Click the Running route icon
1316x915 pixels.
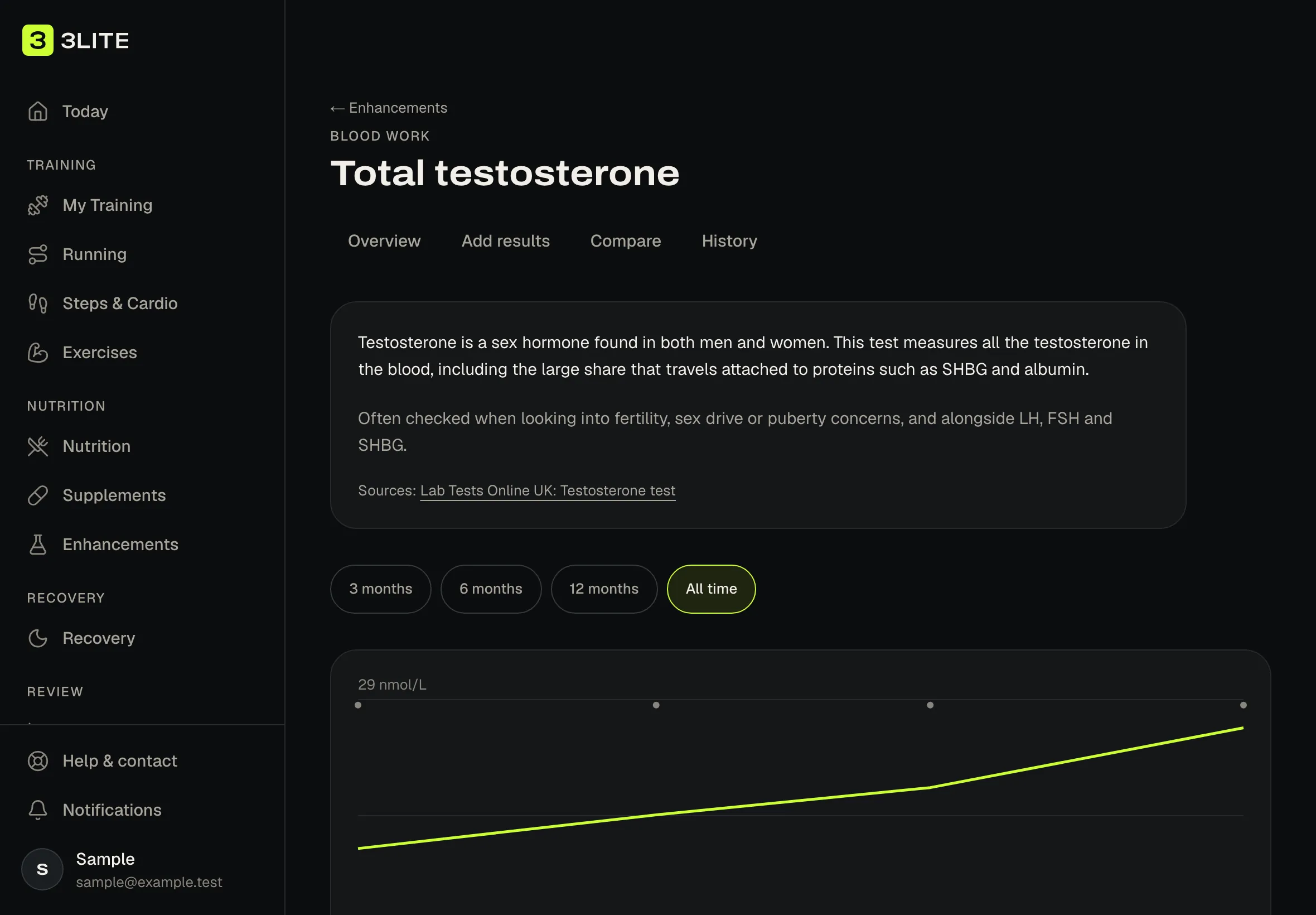point(38,254)
